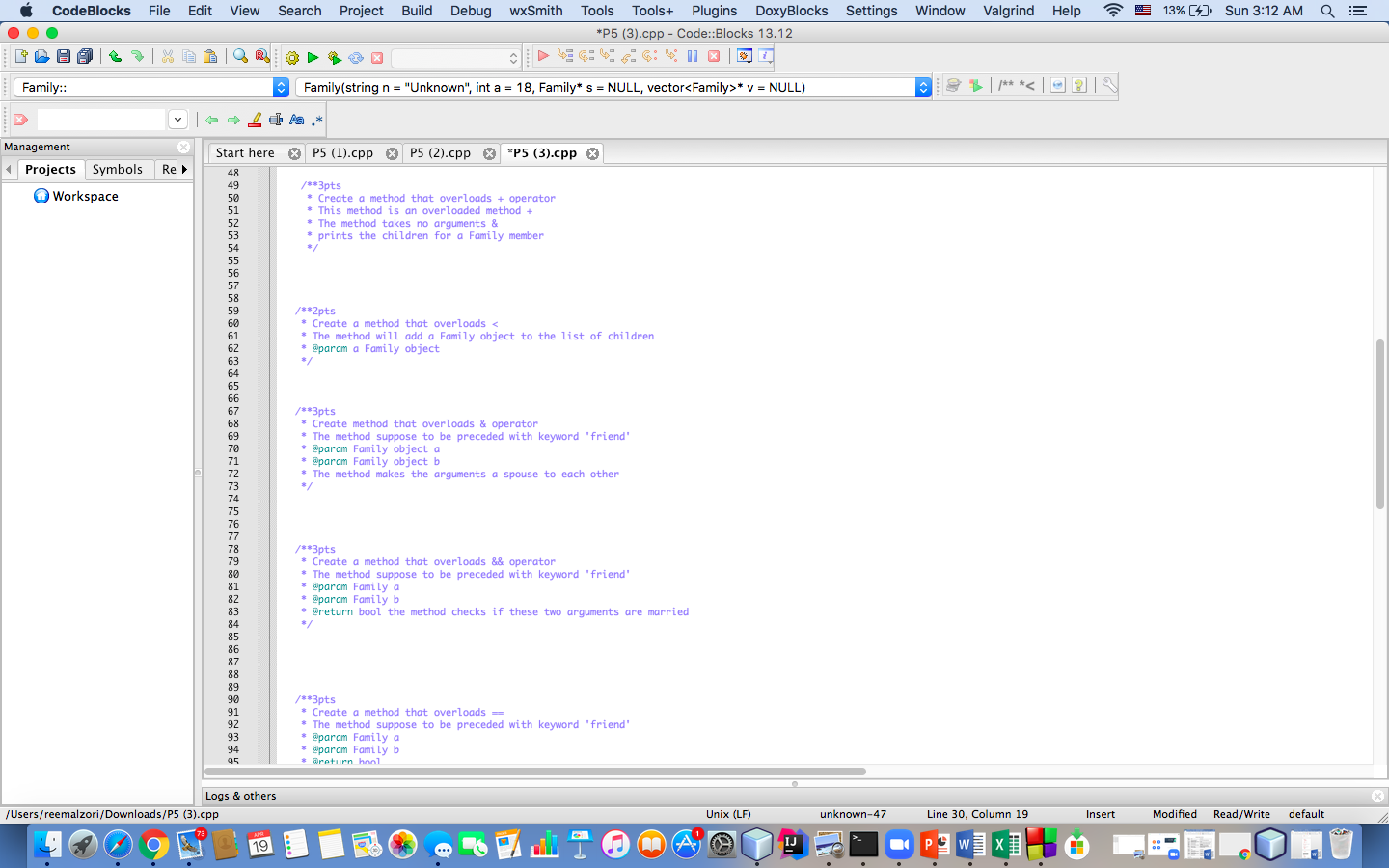
Task: Expand the incremental search history dropdown
Action: [177, 119]
